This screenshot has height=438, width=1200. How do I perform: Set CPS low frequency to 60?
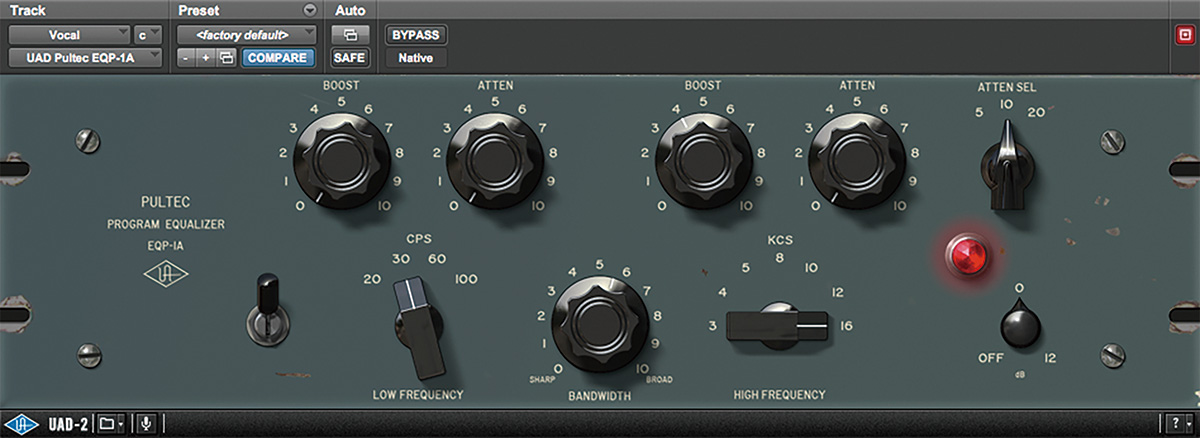pyautogui.click(x=436, y=259)
